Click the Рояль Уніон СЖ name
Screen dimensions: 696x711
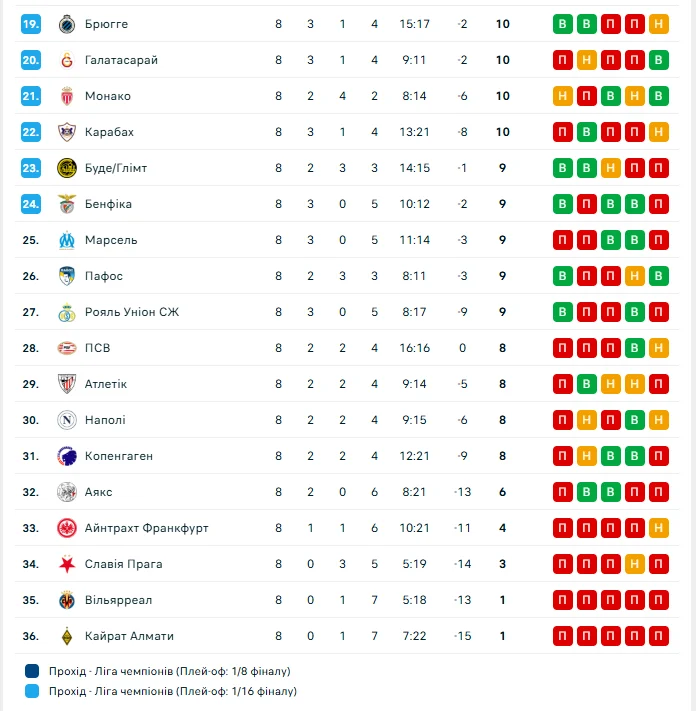pos(130,312)
